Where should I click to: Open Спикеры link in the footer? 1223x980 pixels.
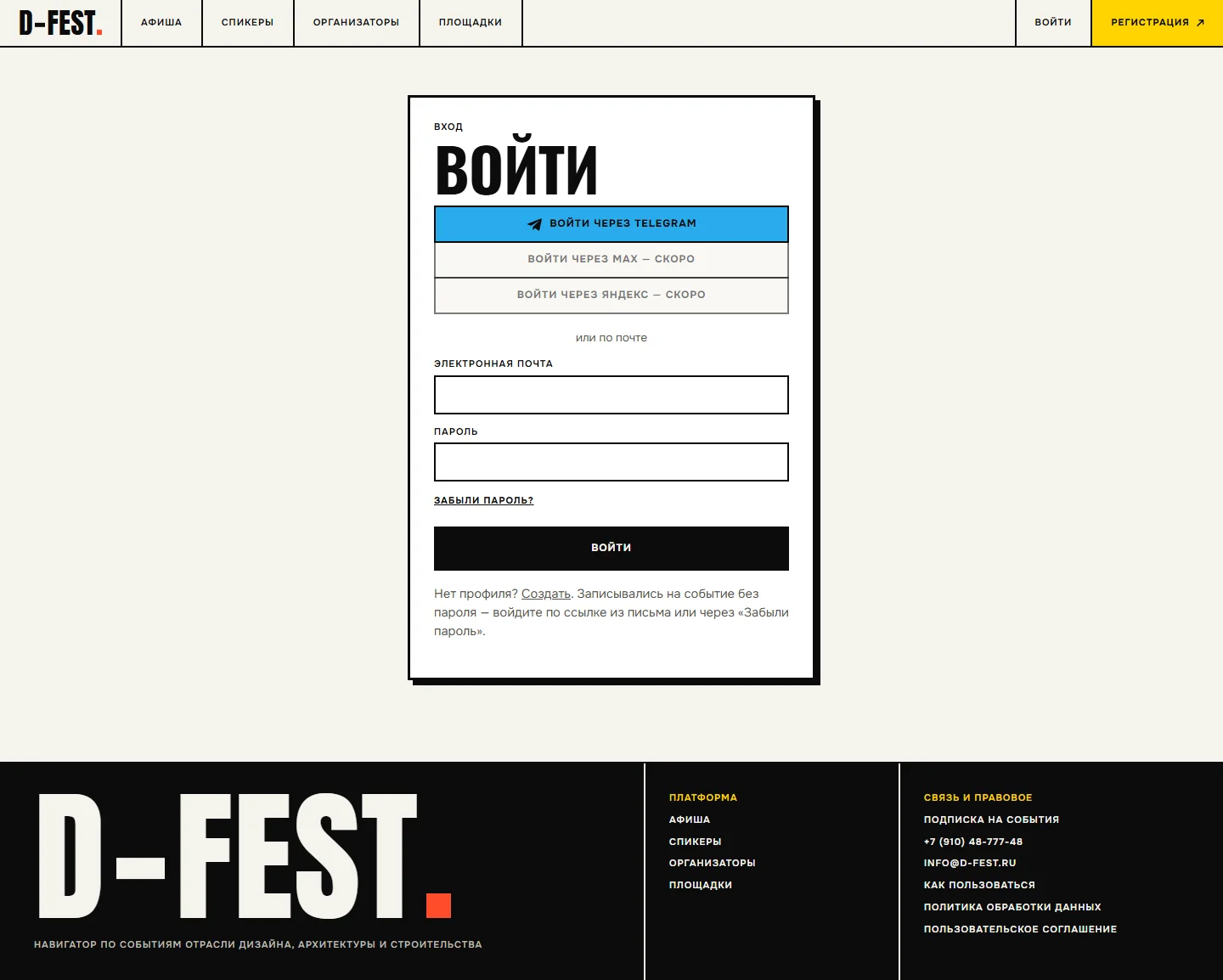click(696, 842)
